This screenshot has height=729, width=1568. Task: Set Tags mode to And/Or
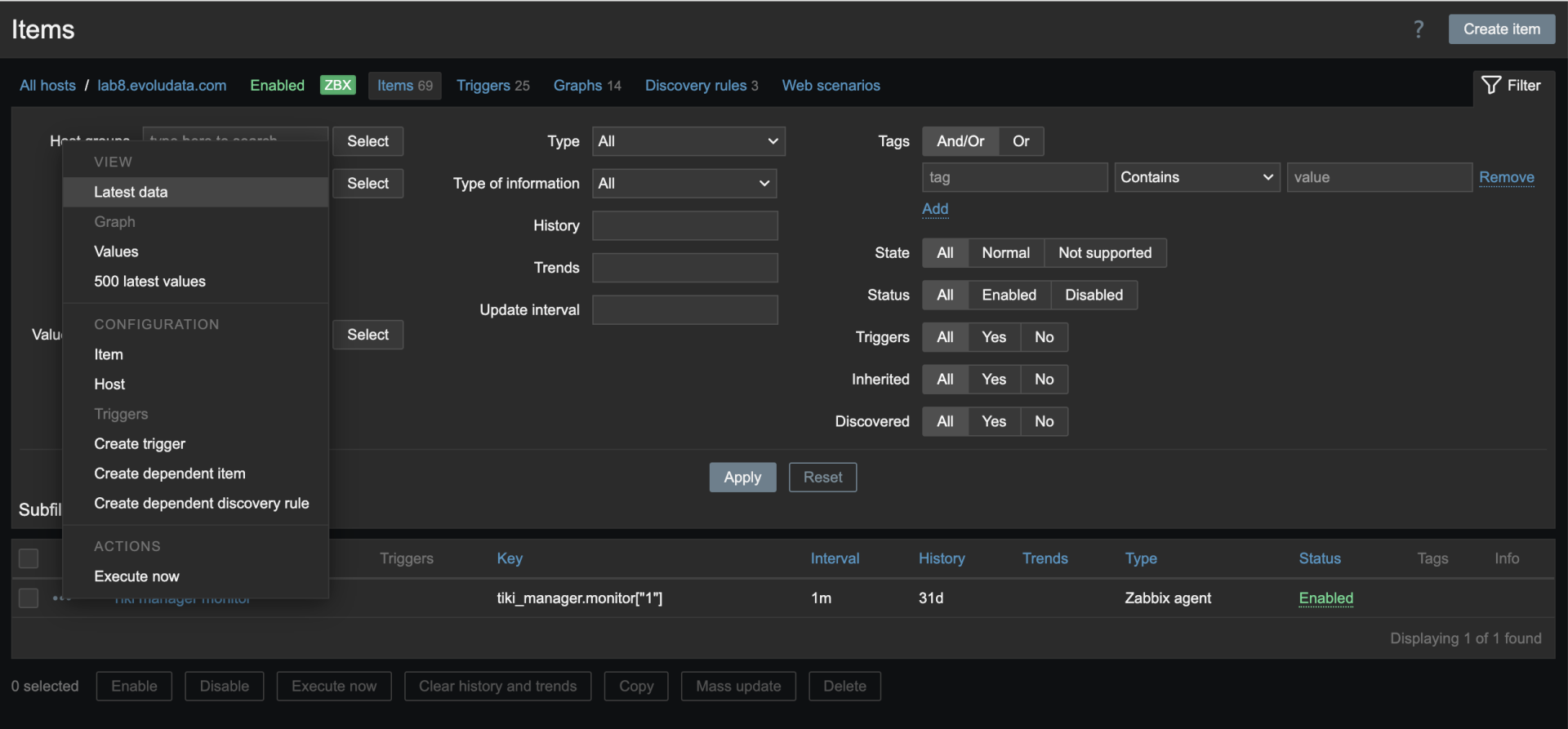[x=960, y=141]
